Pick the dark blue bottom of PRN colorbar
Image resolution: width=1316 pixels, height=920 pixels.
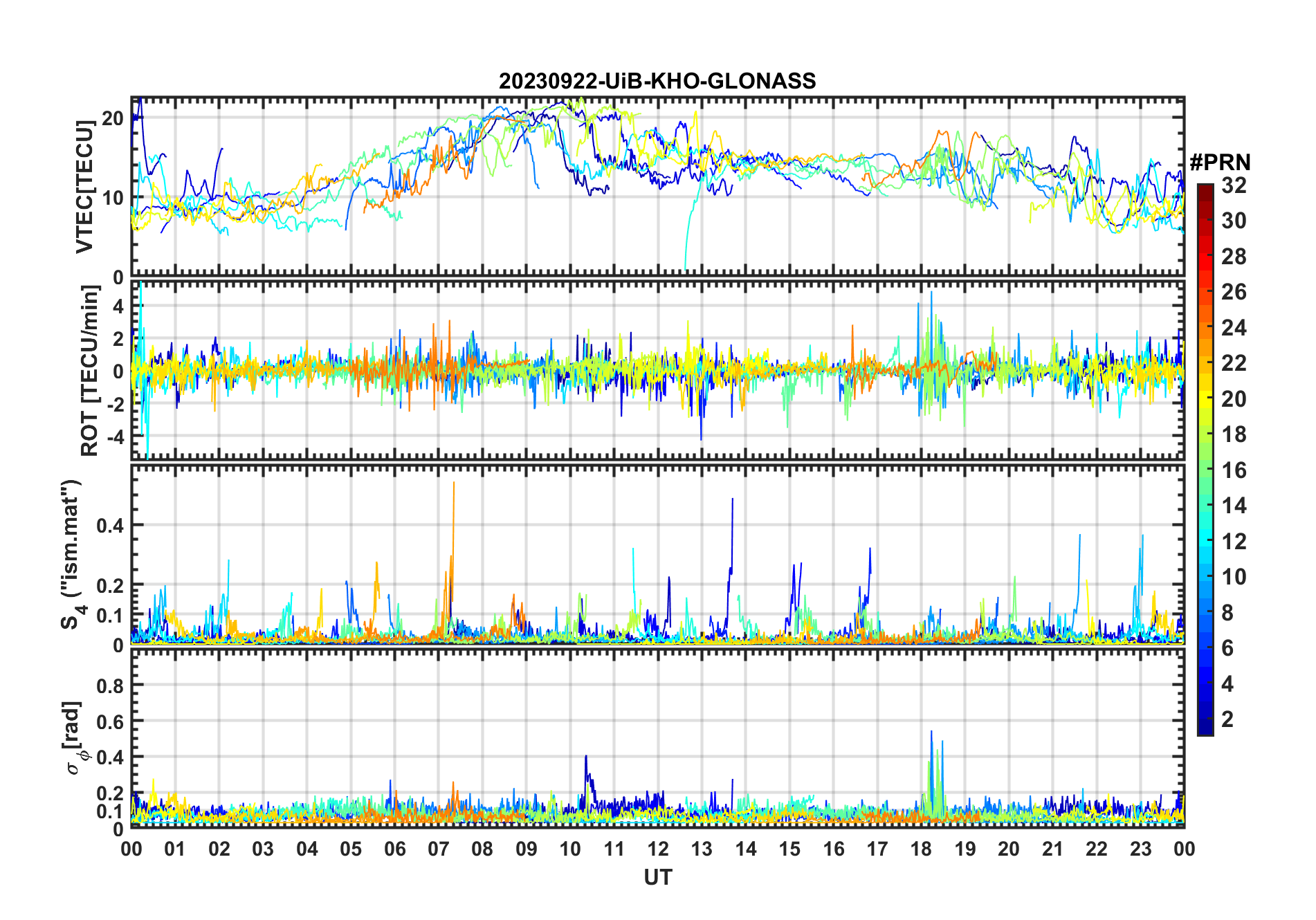1205,729
